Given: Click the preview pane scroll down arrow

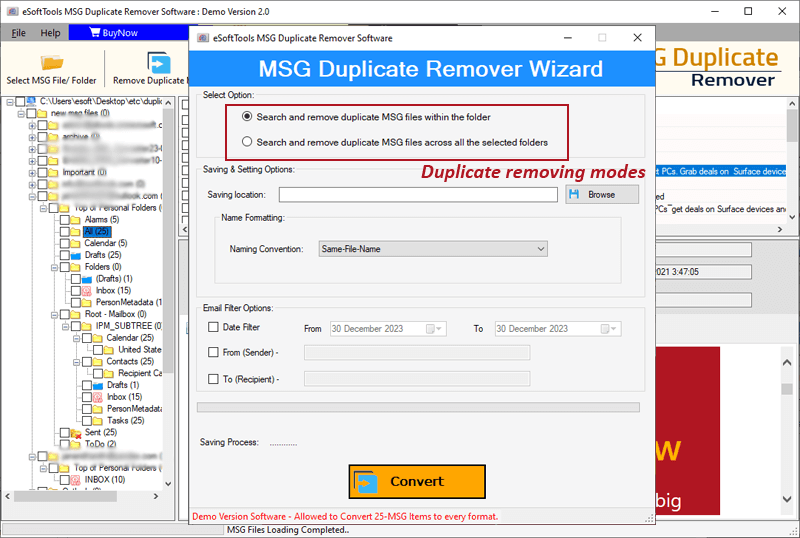Looking at the screenshot, I should [787, 499].
